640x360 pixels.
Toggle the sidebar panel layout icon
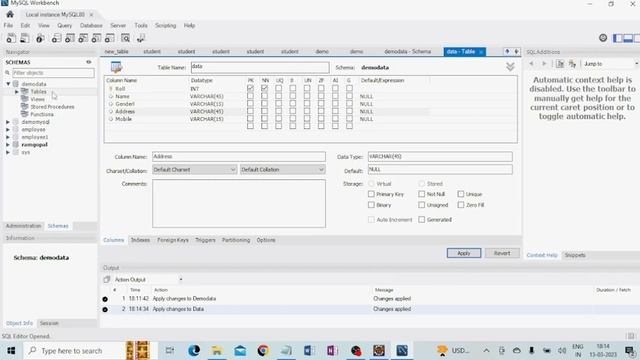tap(618, 38)
